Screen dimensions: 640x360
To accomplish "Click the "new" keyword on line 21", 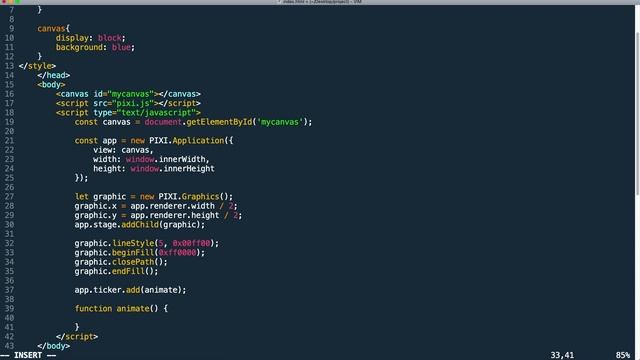I will pos(138,141).
